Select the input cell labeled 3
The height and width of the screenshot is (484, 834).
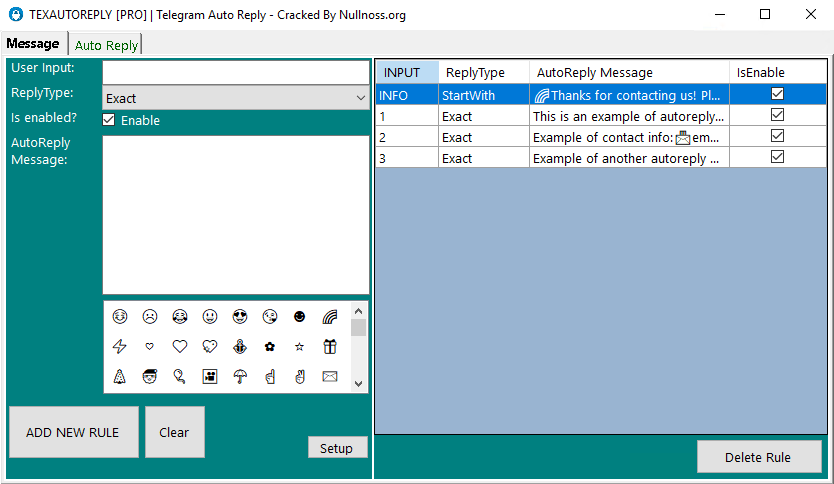point(407,158)
